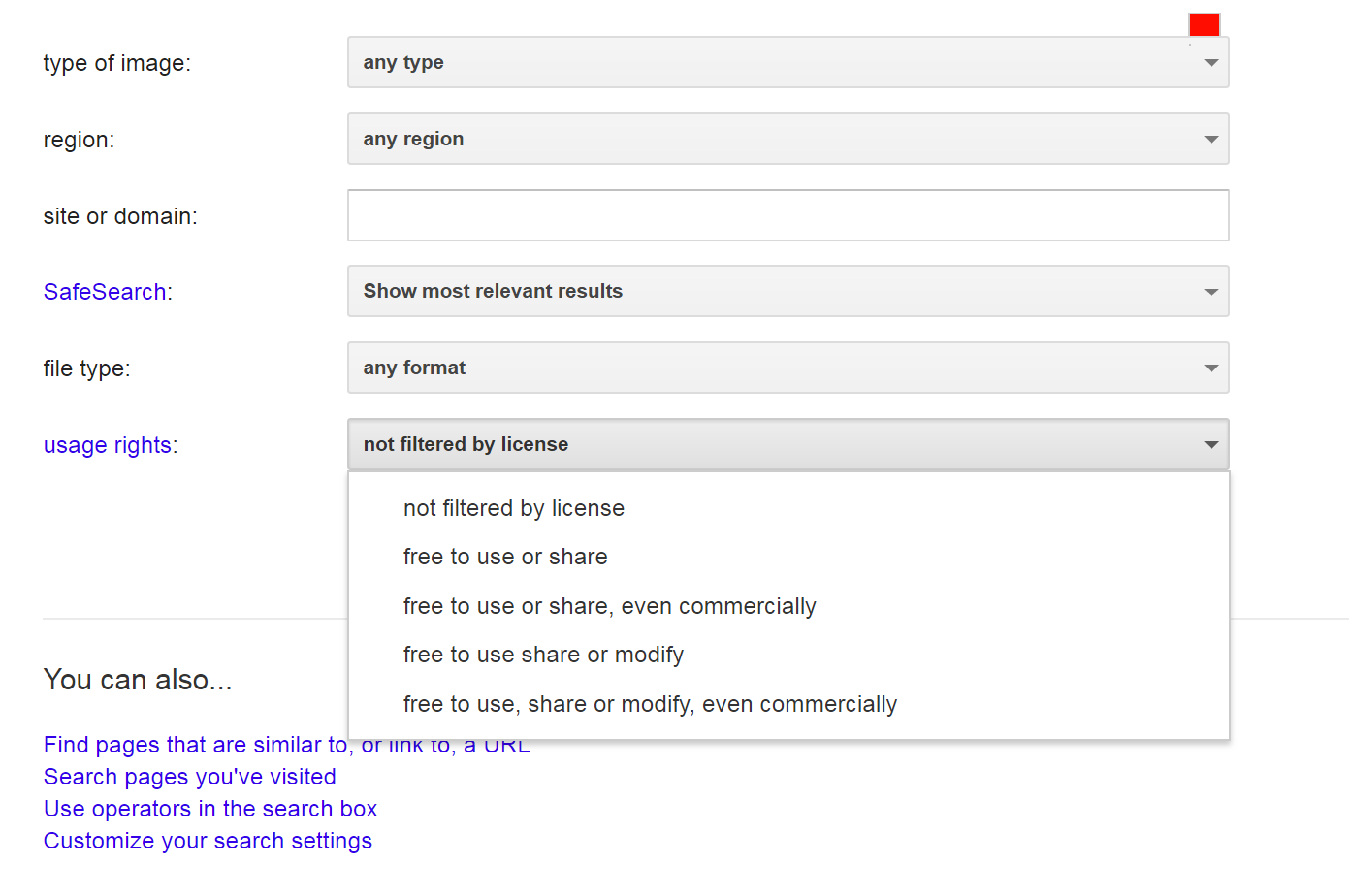The height and width of the screenshot is (896, 1349).
Task: Click the chevron on the usage rights selector
Action: pos(1210,444)
